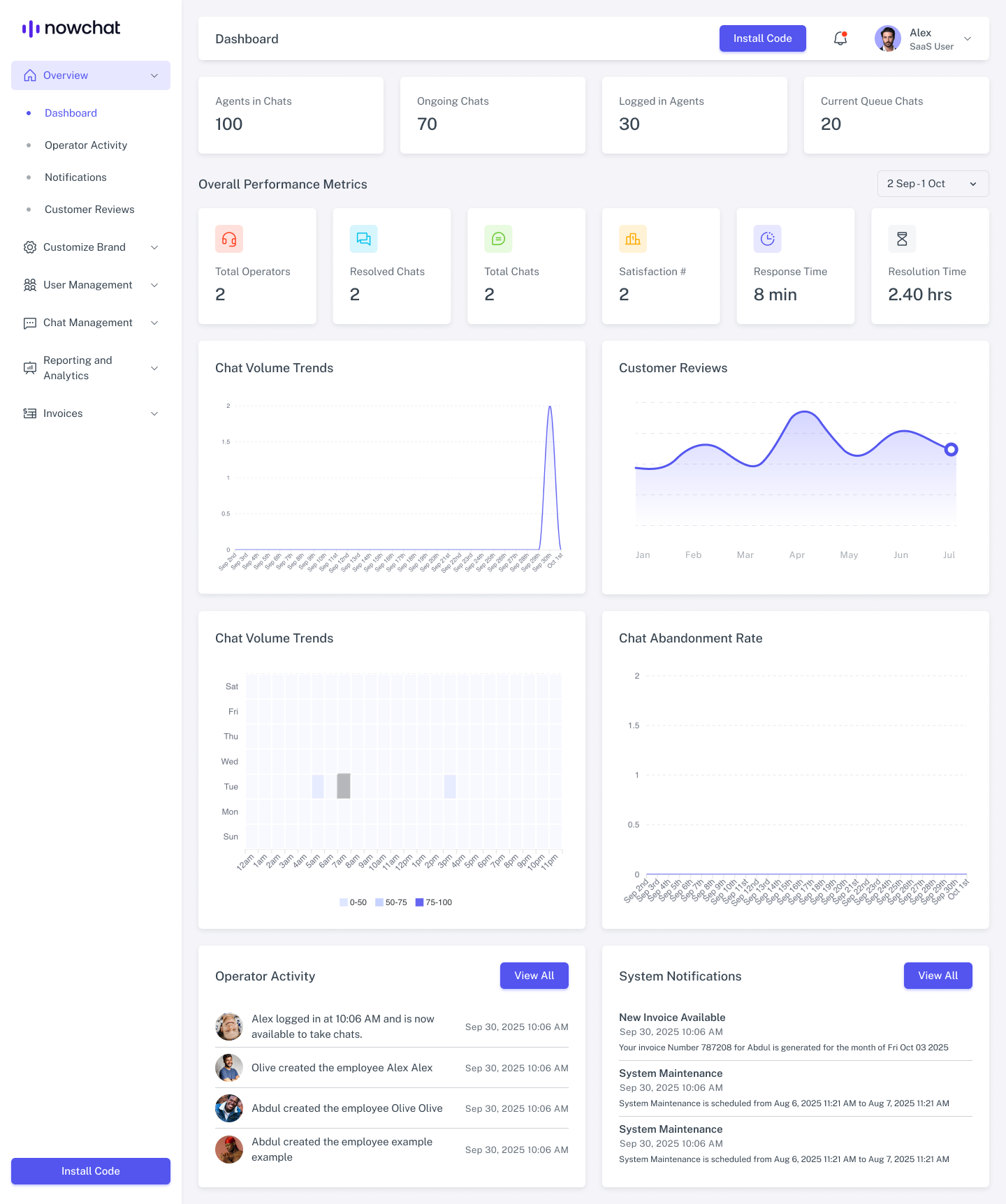This screenshot has height=1204, width=1006.
Task: Click the Response Time clock icon
Action: click(767, 239)
